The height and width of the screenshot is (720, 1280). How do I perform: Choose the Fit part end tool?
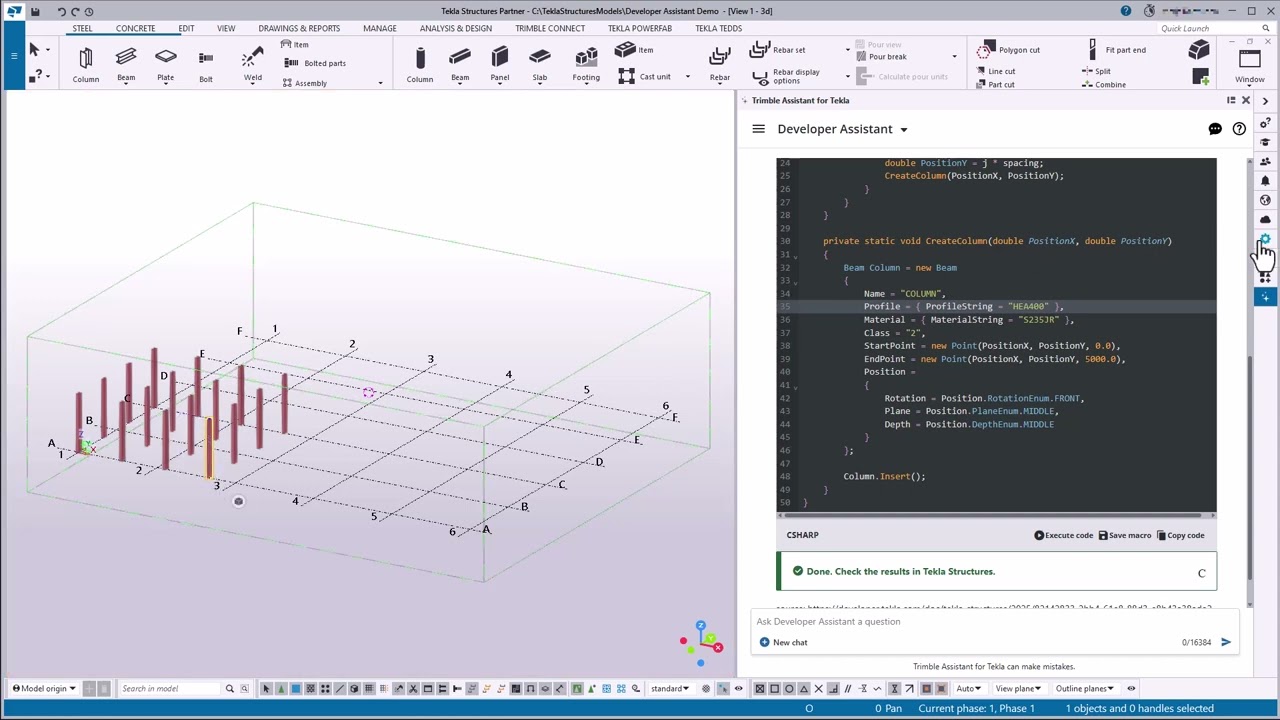click(x=1117, y=50)
